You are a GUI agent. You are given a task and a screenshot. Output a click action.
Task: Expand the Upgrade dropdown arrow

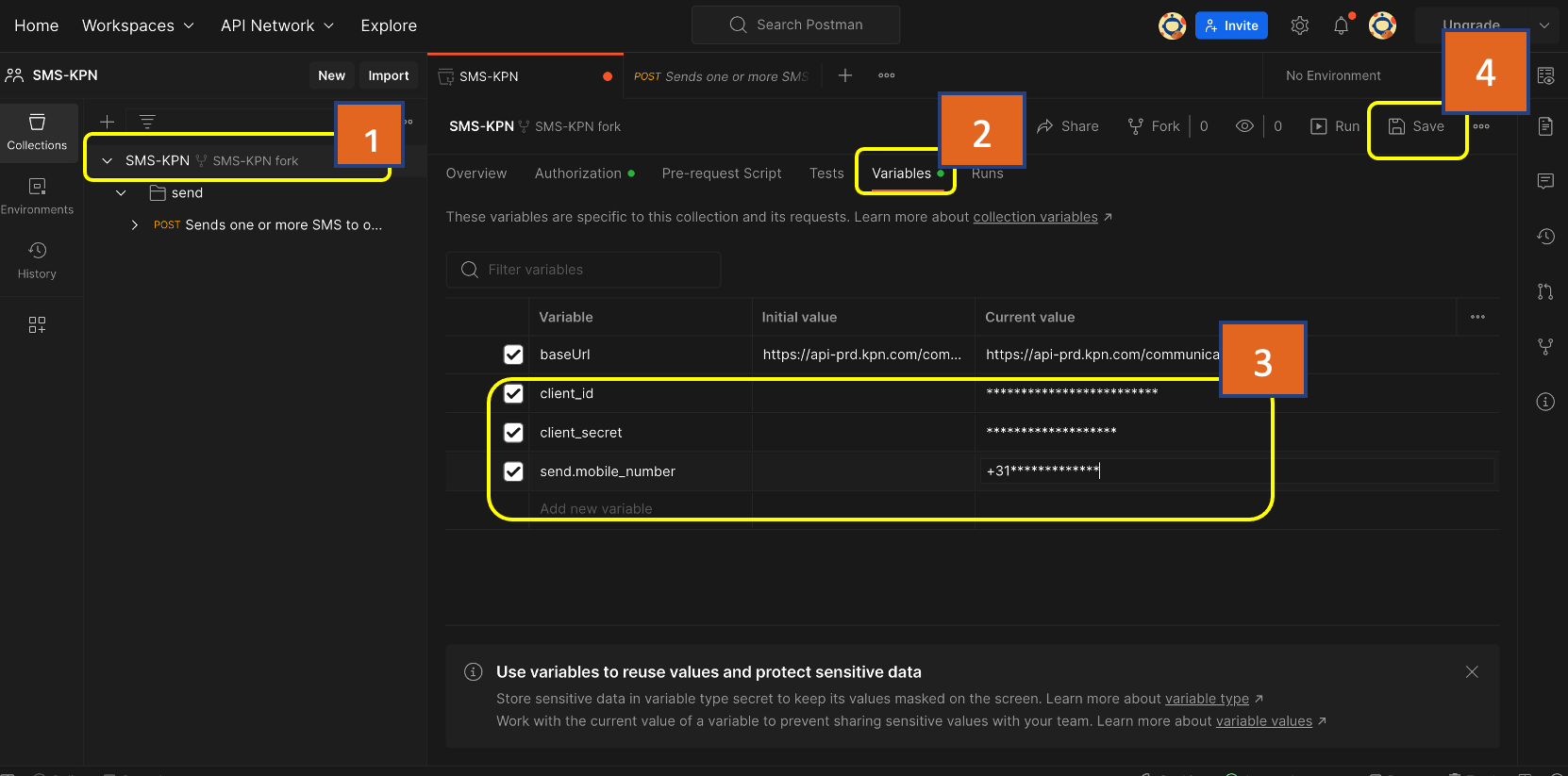[1544, 25]
